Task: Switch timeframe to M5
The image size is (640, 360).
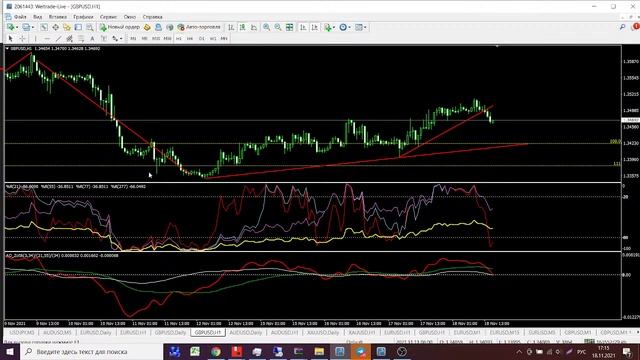Action: (144, 38)
